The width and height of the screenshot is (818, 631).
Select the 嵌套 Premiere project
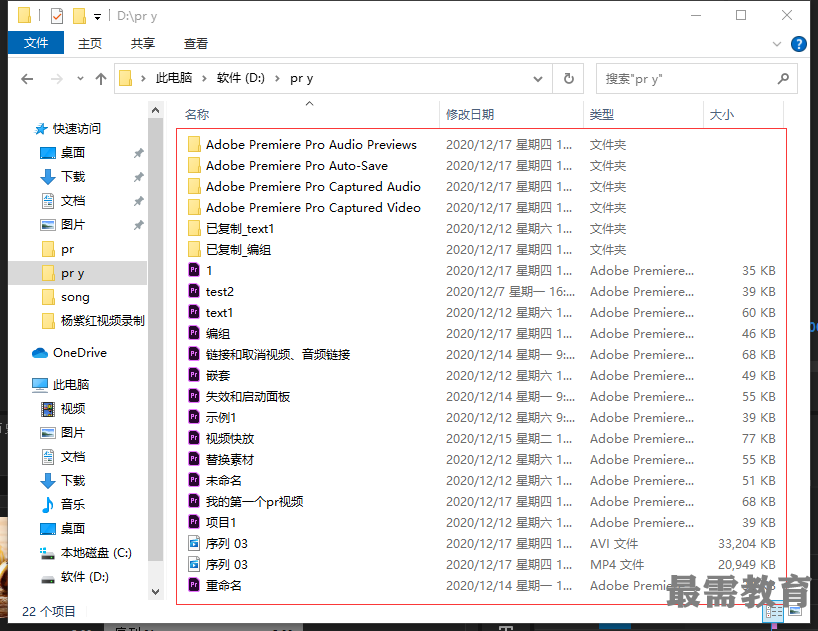[x=218, y=375]
